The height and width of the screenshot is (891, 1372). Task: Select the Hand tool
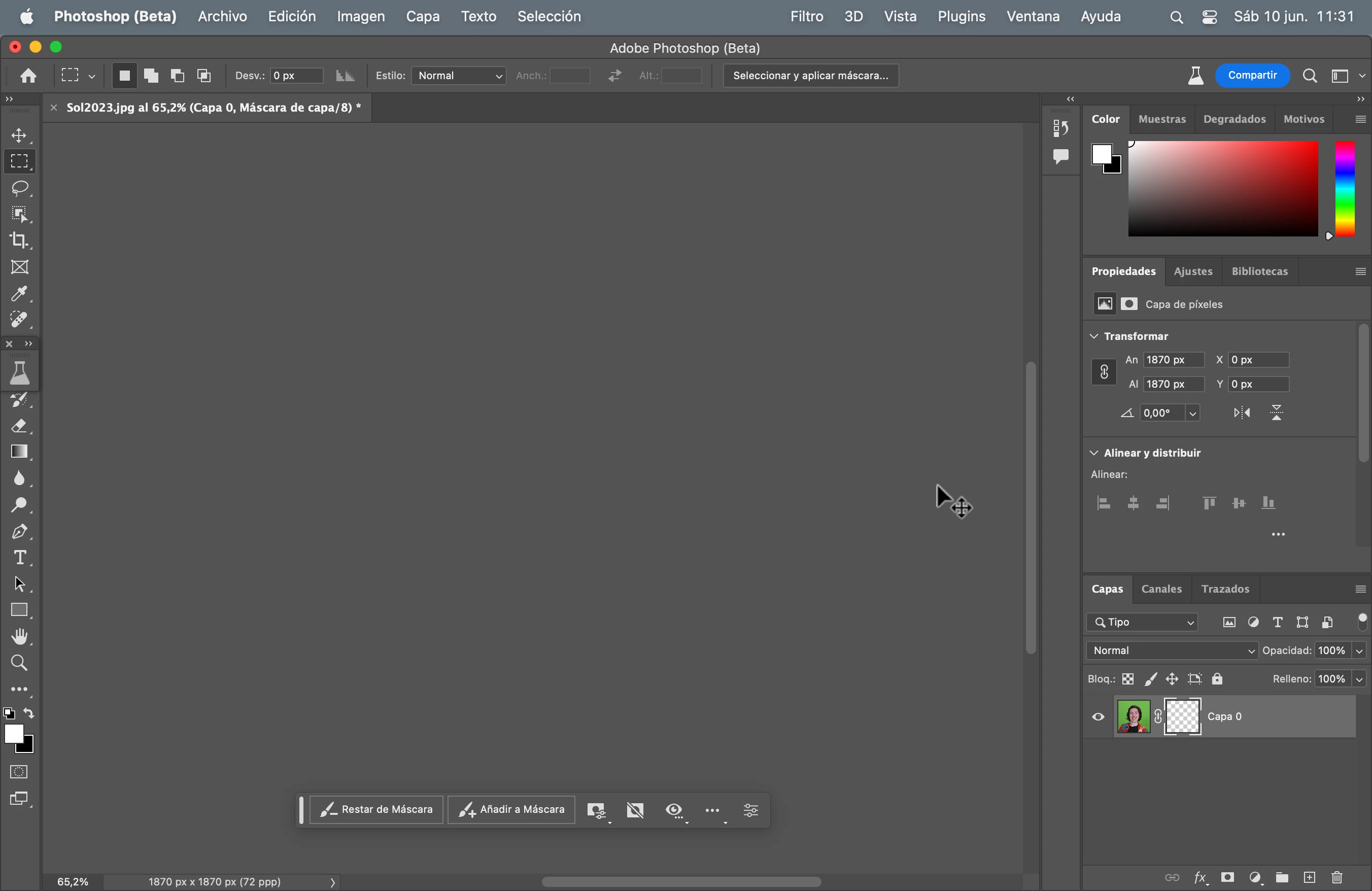pyautogui.click(x=20, y=636)
